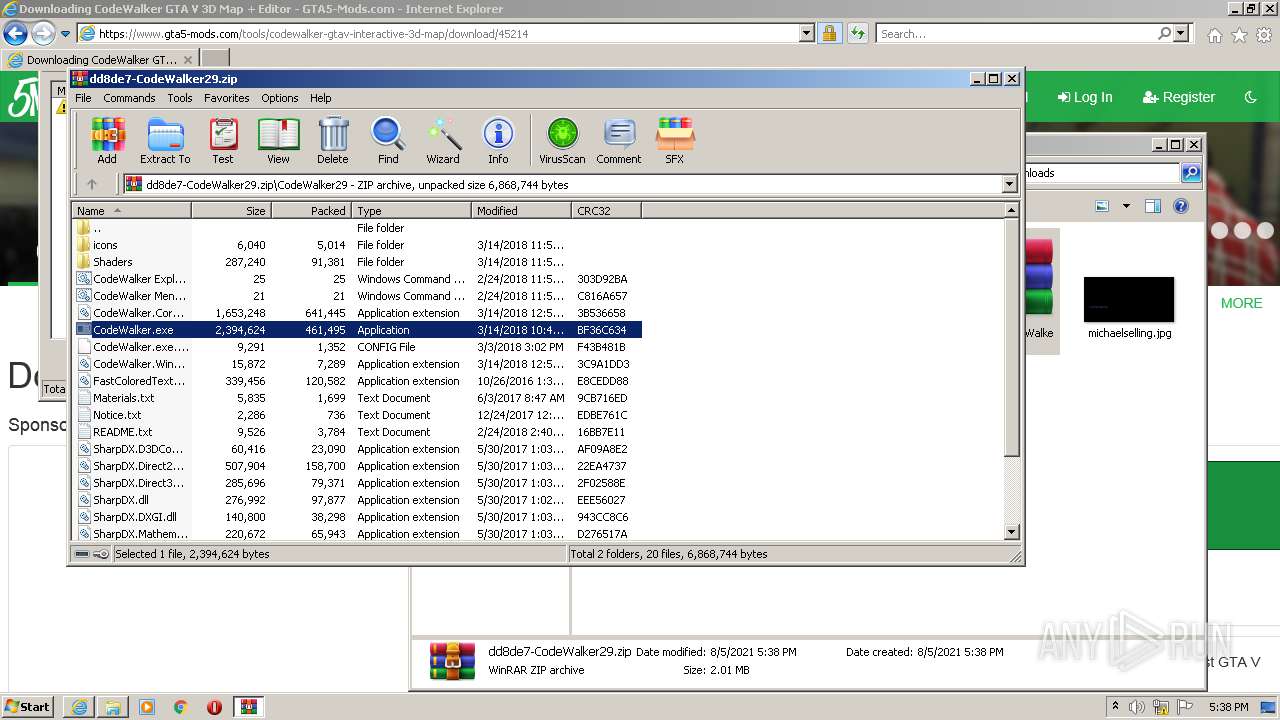Expand the WinRAR archive path dropdown
Viewport: 1280px width, 720px height.
point(1009,184)
